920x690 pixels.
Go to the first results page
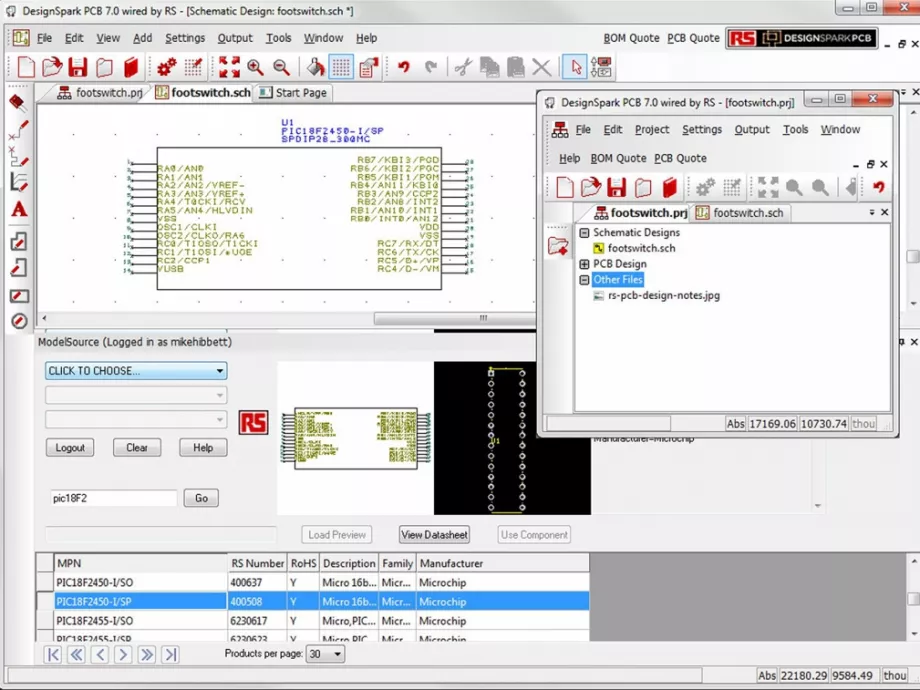click(53, 655)
